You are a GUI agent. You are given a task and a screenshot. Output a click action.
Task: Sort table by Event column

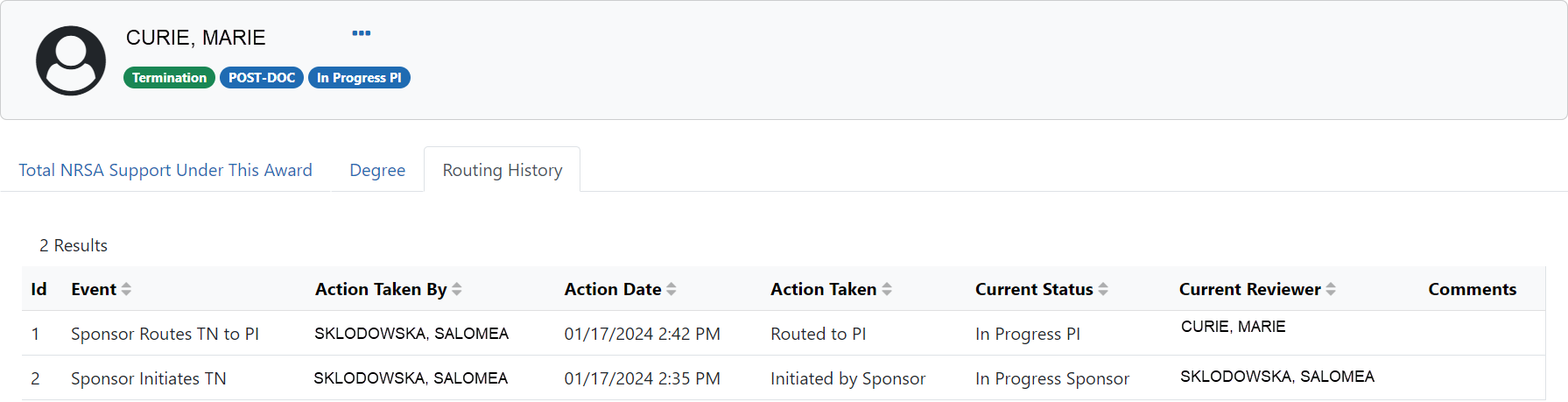126,289
